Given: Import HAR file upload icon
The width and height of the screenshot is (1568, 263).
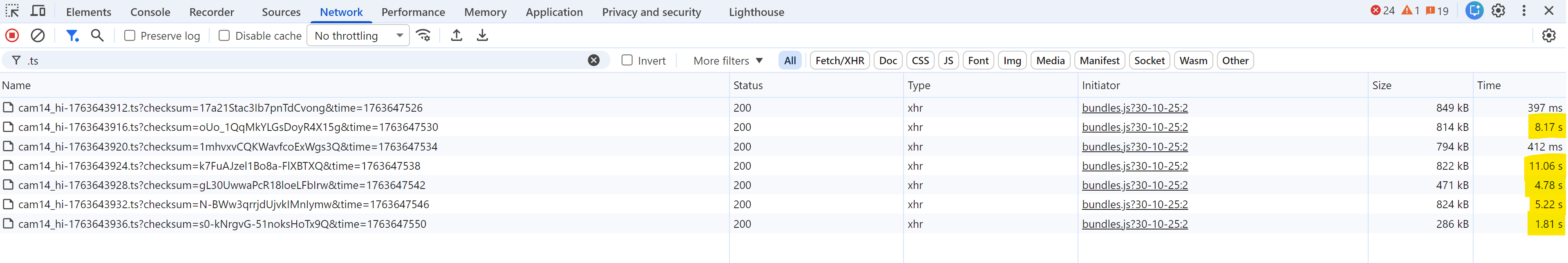Looking at the screenshot, I should [x=456, y=36].
